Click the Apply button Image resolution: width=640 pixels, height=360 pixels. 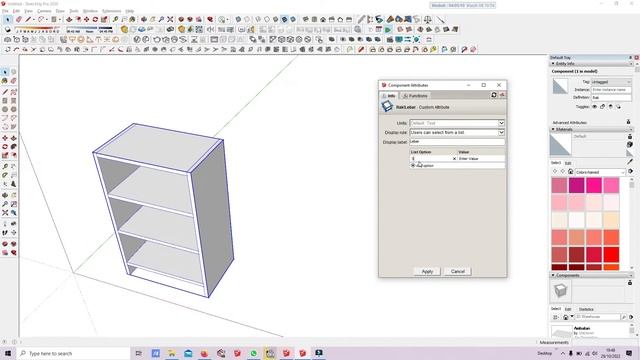coord(427,271)
